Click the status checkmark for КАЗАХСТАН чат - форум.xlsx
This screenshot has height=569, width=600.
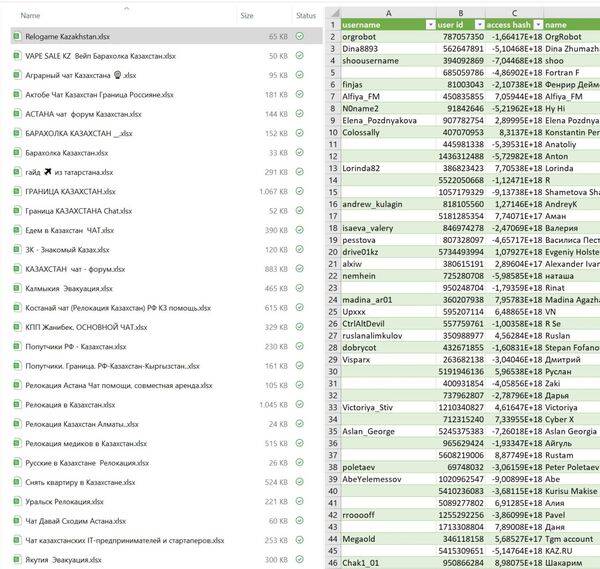pyautogui.click(x=300, y=269)
